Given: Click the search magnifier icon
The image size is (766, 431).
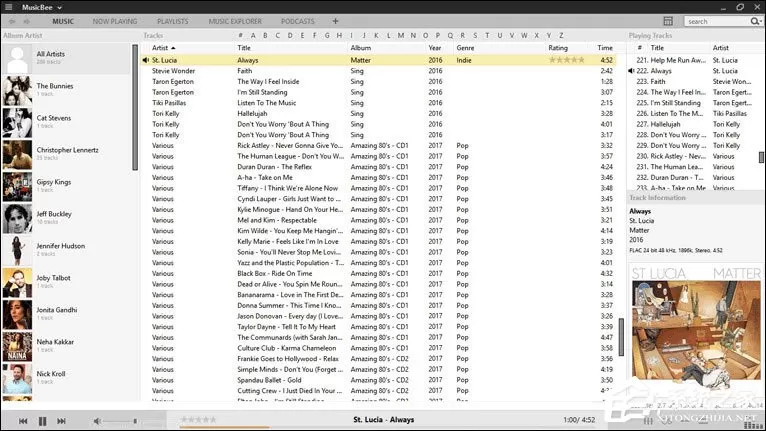Looking at the screenshot, I should coord(755,21).
